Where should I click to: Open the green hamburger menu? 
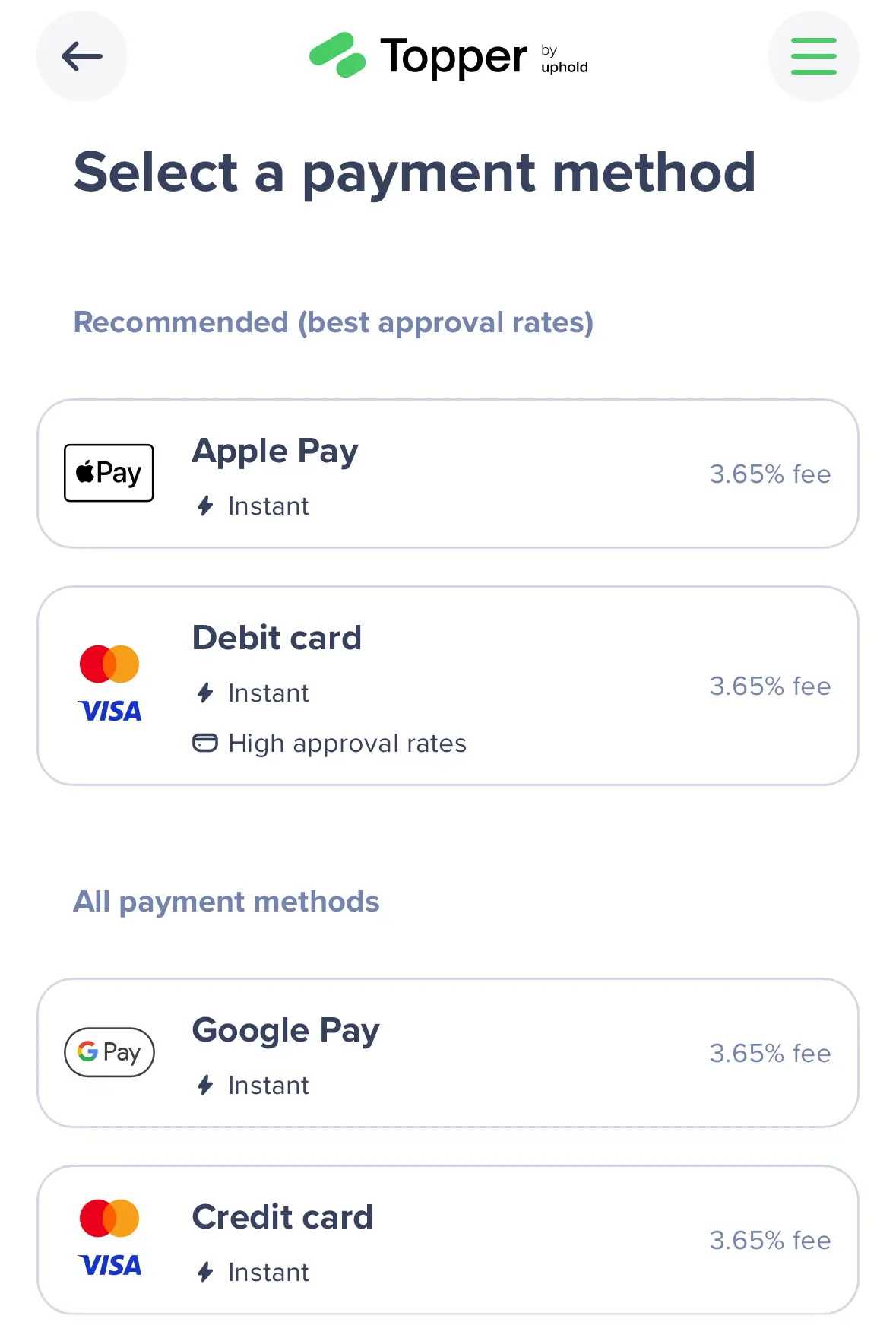pos(813,56)
